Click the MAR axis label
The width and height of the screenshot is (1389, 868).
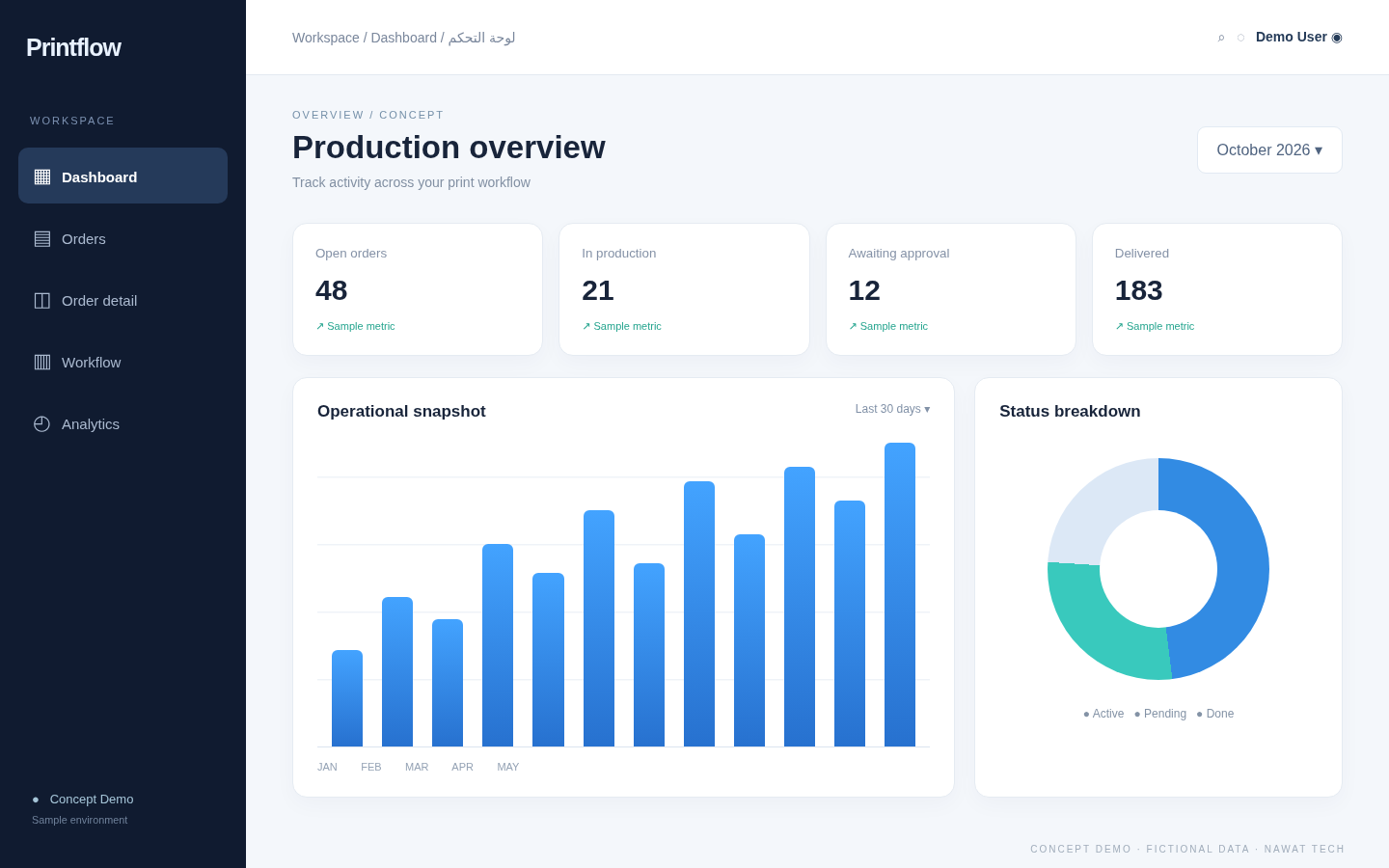coord(417,767)
